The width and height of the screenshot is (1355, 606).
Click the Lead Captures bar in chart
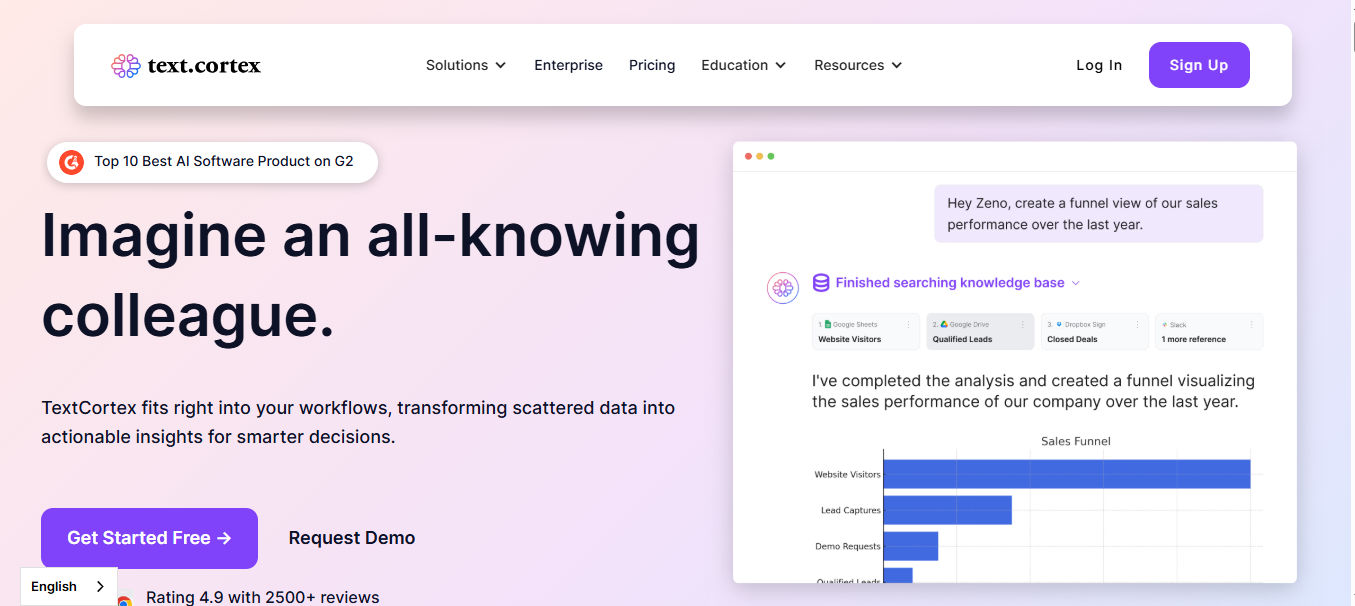(x=948, y=510)
